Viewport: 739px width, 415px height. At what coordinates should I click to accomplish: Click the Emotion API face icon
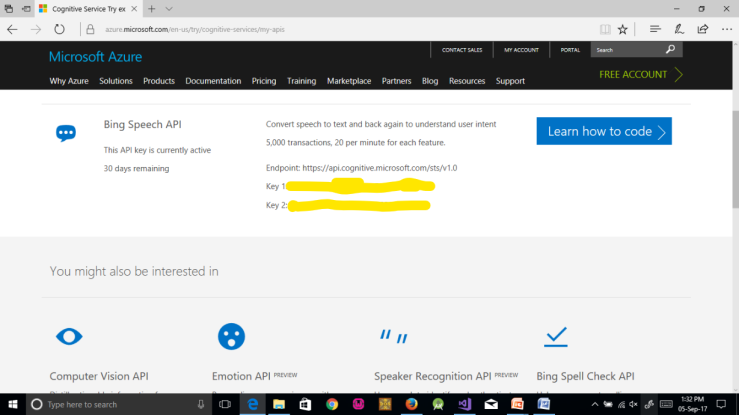point(231,336)
